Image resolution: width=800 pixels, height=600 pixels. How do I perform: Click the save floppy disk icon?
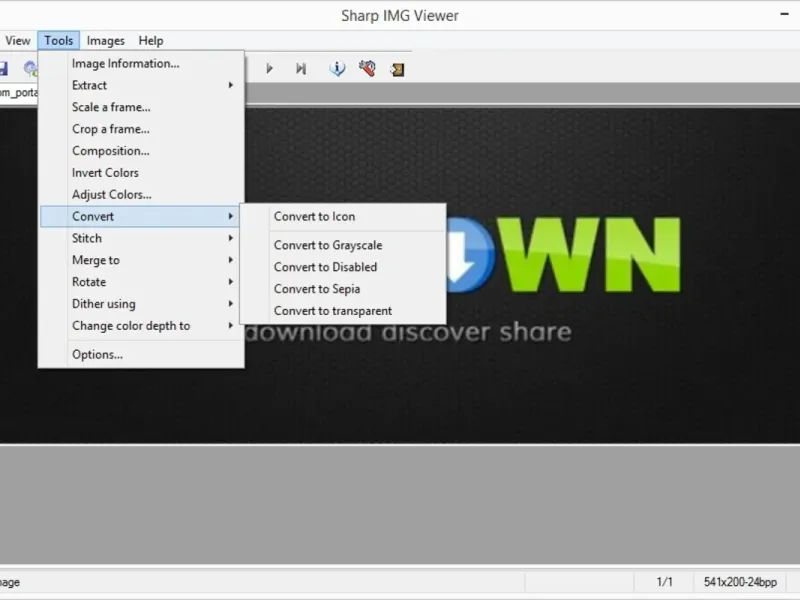coord(4,68)
